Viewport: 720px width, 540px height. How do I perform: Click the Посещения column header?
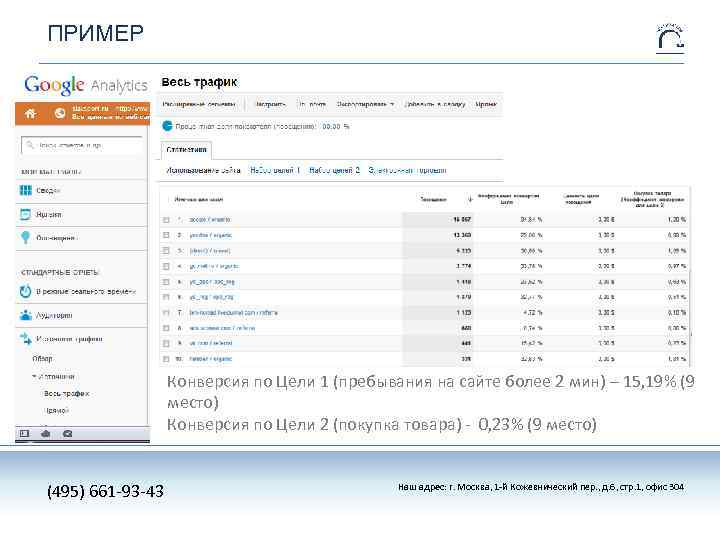point(434,199)
